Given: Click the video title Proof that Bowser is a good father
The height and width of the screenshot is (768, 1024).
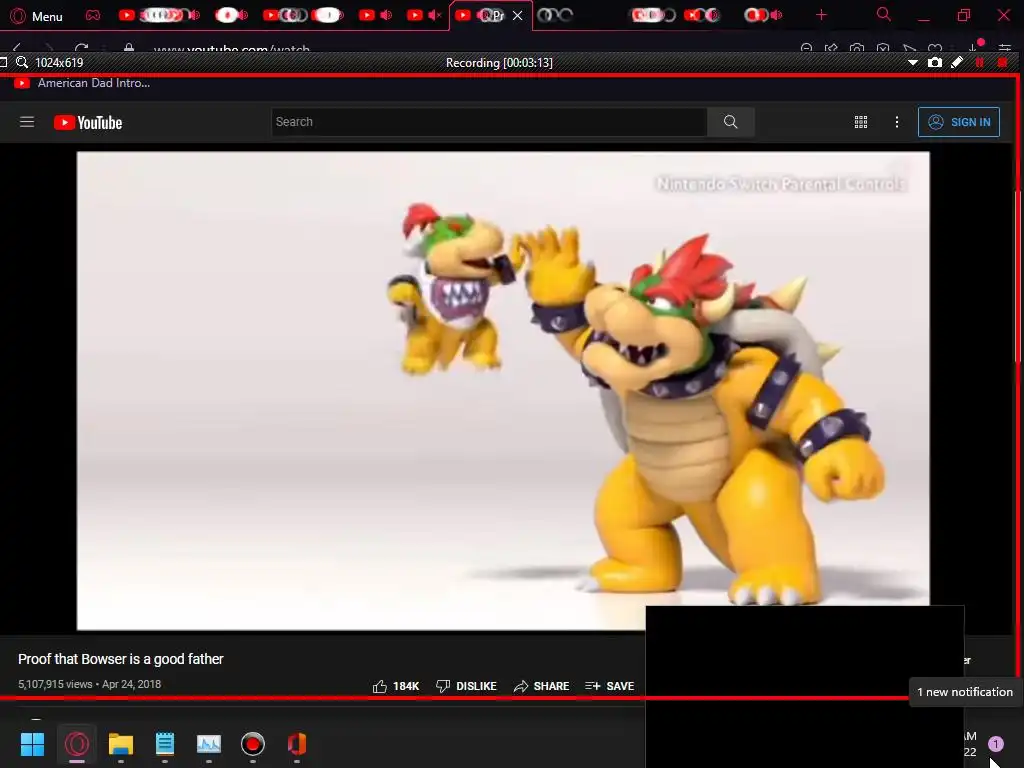Looking at the screenshot, I should click(121, 659).
